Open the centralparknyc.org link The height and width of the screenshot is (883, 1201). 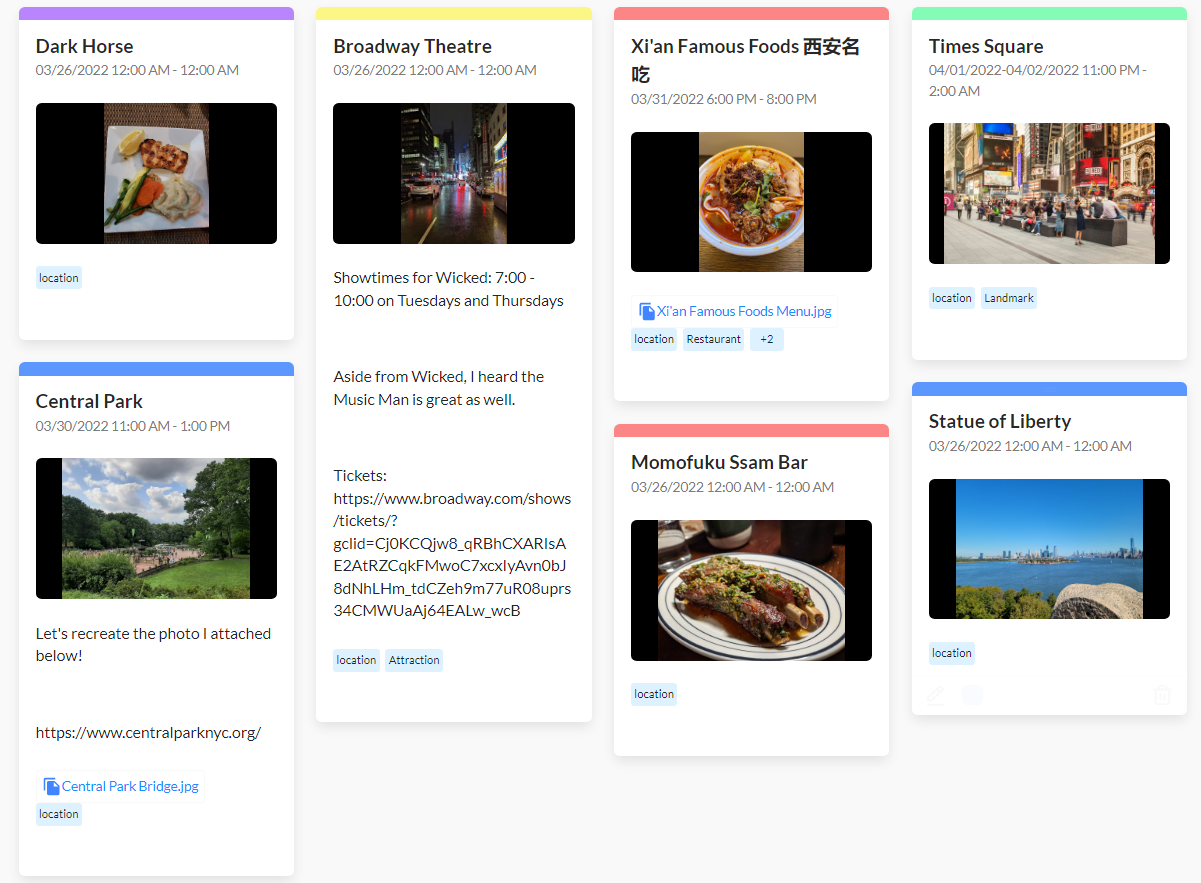(148, 733)
